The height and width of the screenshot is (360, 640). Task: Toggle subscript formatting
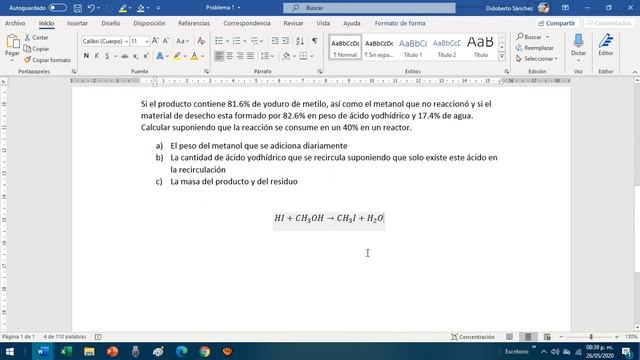(x=136, y=56)
